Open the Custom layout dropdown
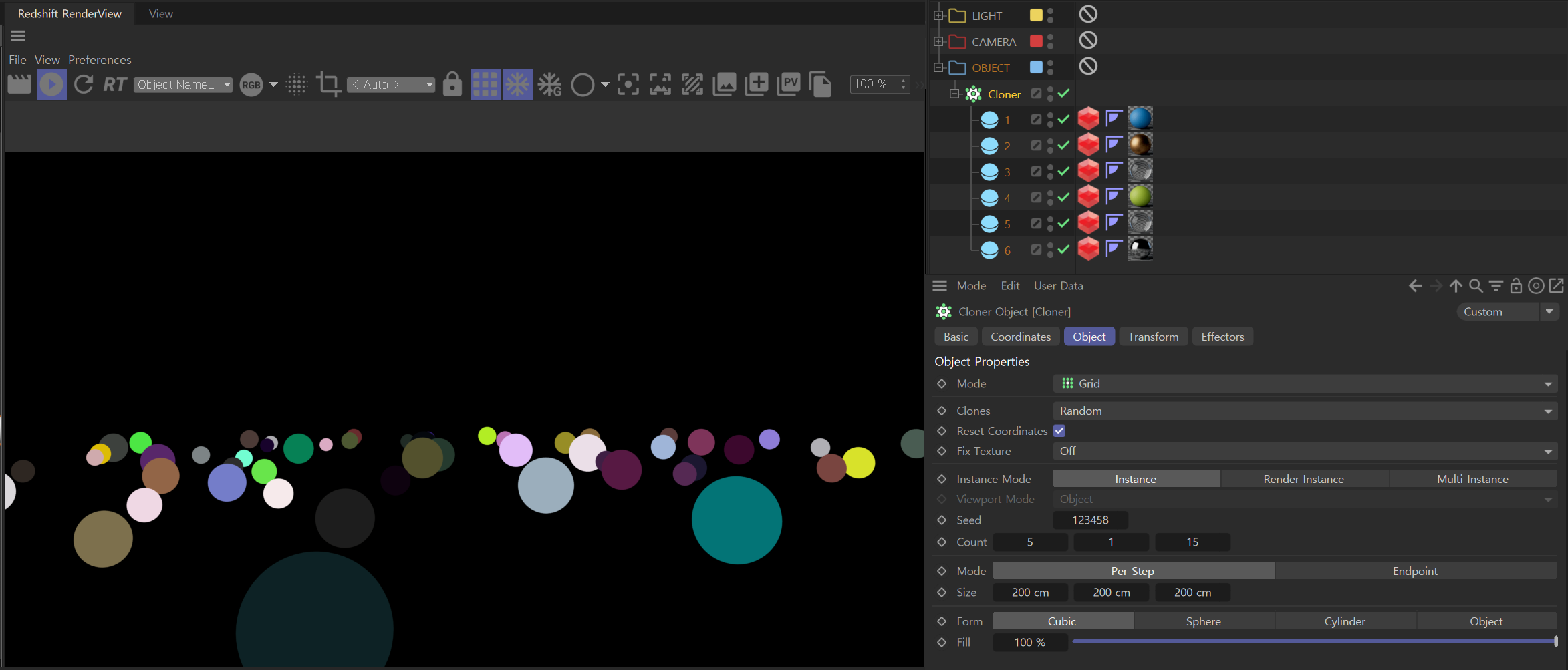The width and height of the screenshot is (1568, 670). tap(1508, 311)
